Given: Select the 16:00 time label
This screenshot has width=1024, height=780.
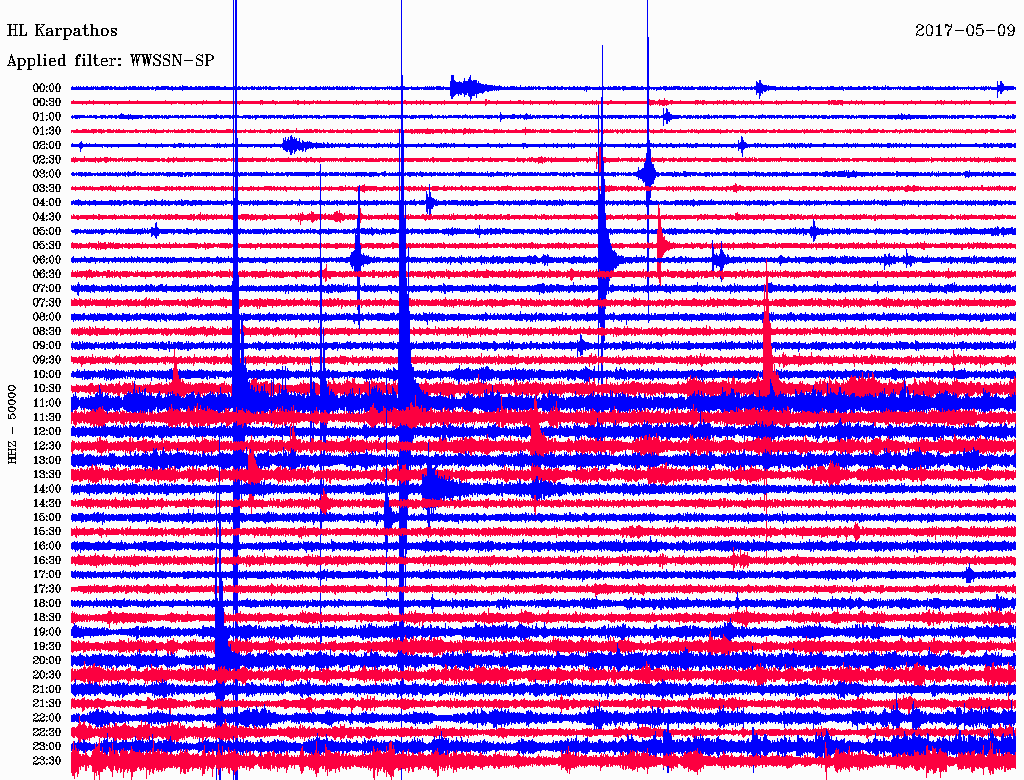Looking at the screenshot, I should coord(47,546).
